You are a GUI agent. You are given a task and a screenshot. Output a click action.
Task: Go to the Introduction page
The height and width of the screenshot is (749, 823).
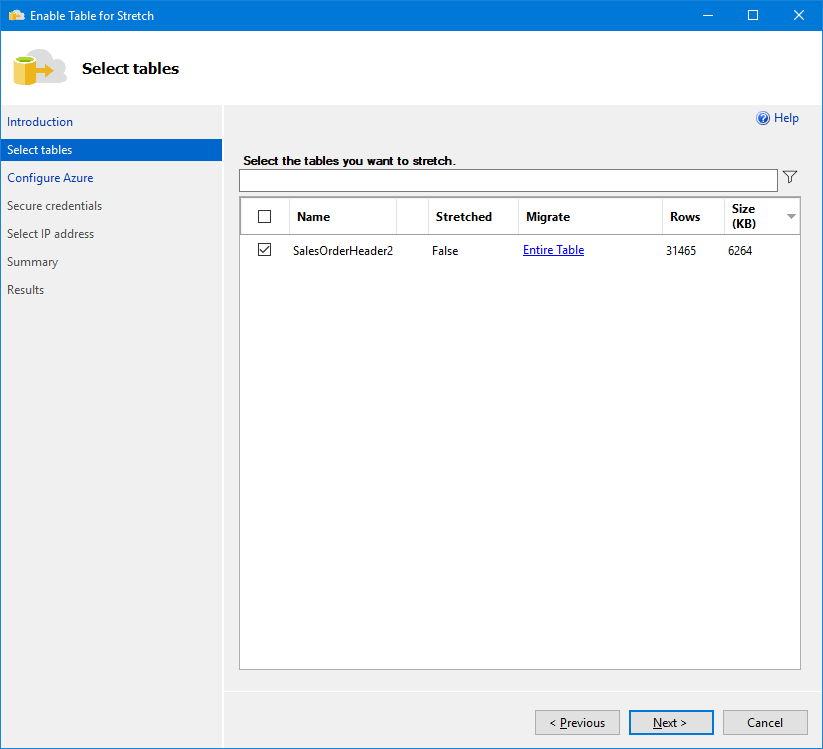pos(40,122)
